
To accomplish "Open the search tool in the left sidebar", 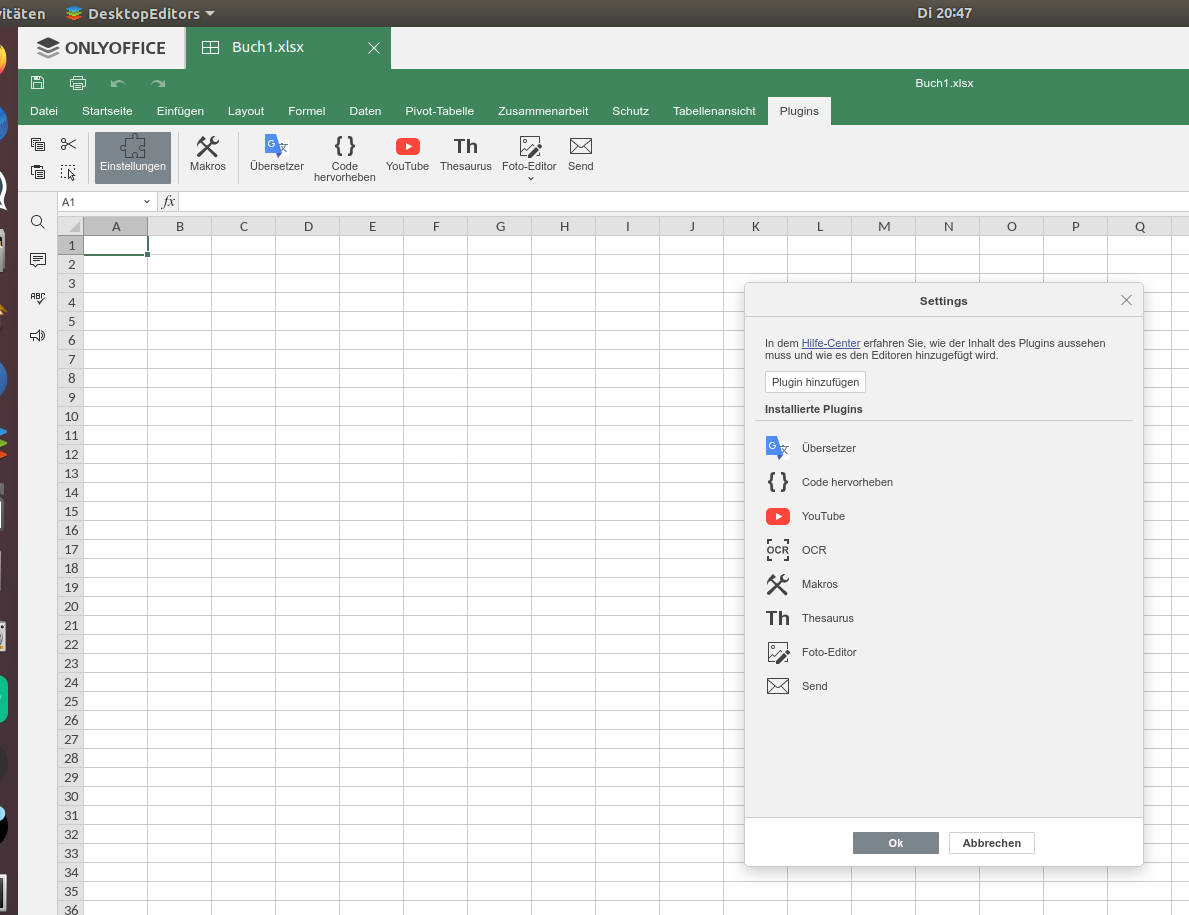I will (37, 221).
